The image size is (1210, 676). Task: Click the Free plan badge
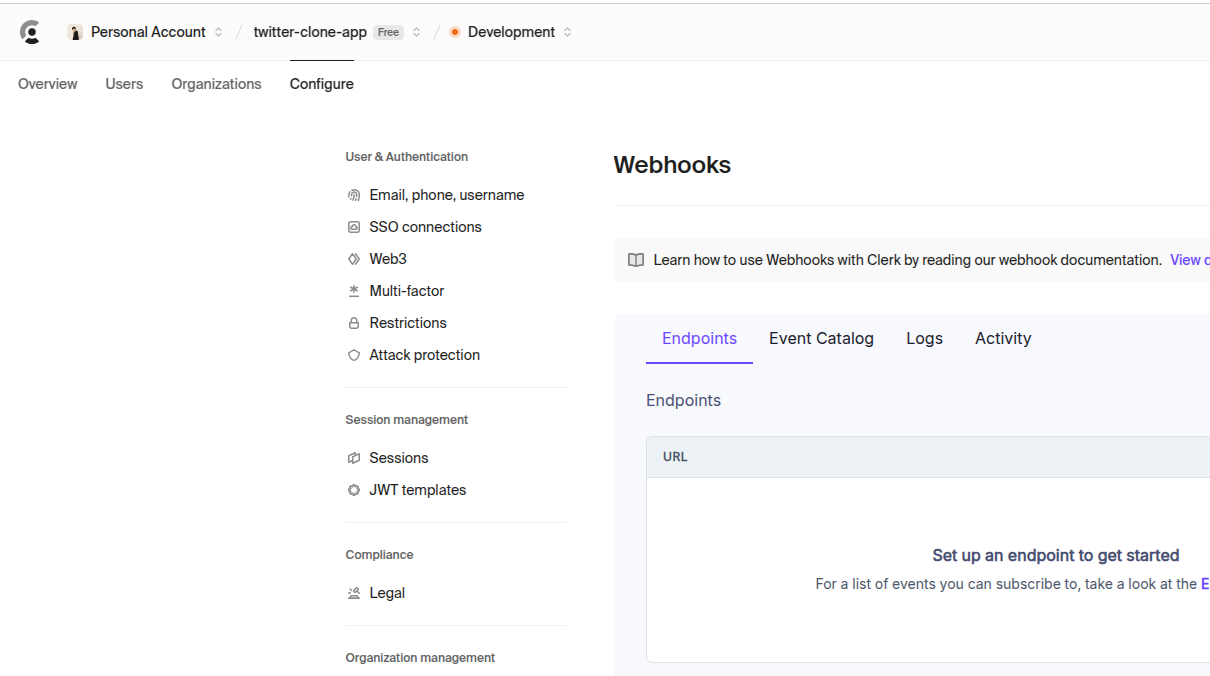tap(388, 31)
